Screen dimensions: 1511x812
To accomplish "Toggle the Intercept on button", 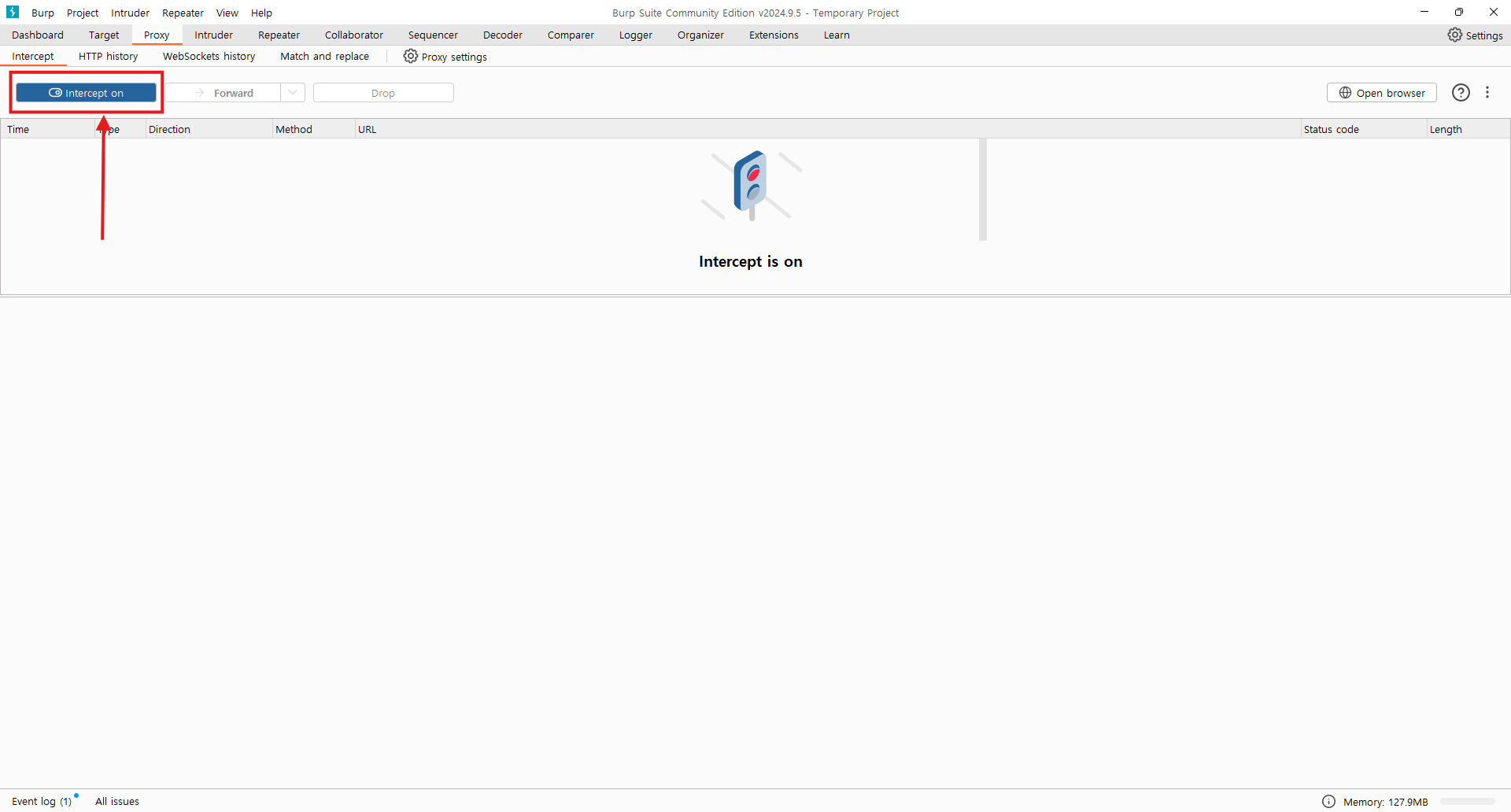I will tap(87, 93).
